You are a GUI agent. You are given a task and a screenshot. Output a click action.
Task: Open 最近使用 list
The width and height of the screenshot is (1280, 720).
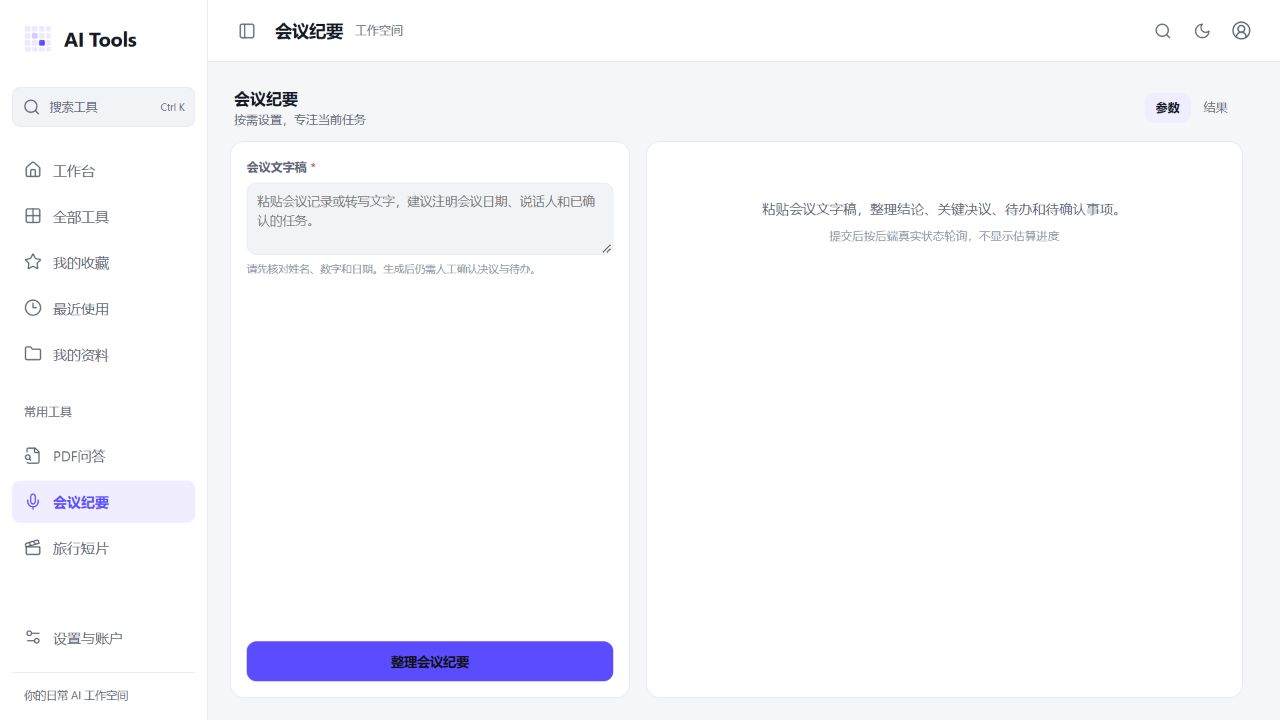(x=104, y=308)
